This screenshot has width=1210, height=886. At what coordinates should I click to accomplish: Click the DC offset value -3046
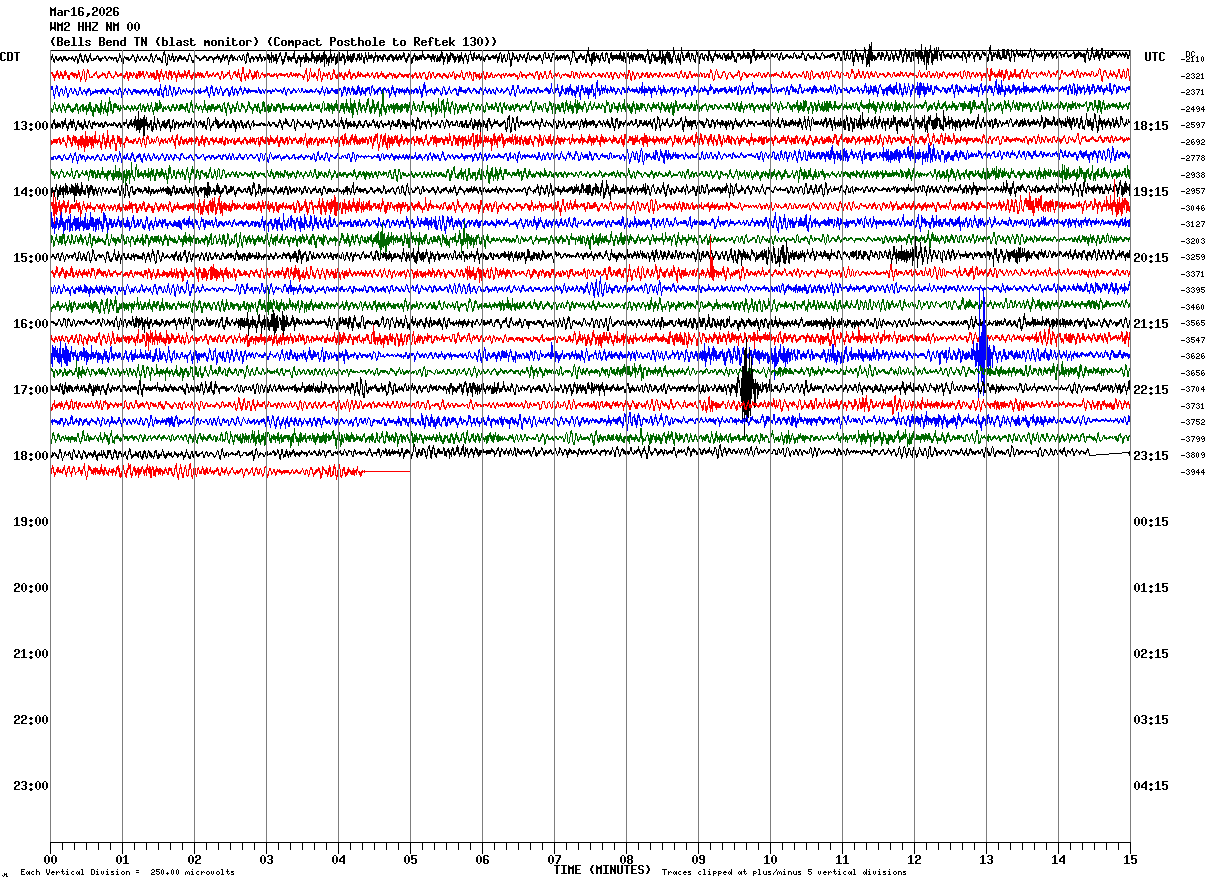coord(1193,208)
